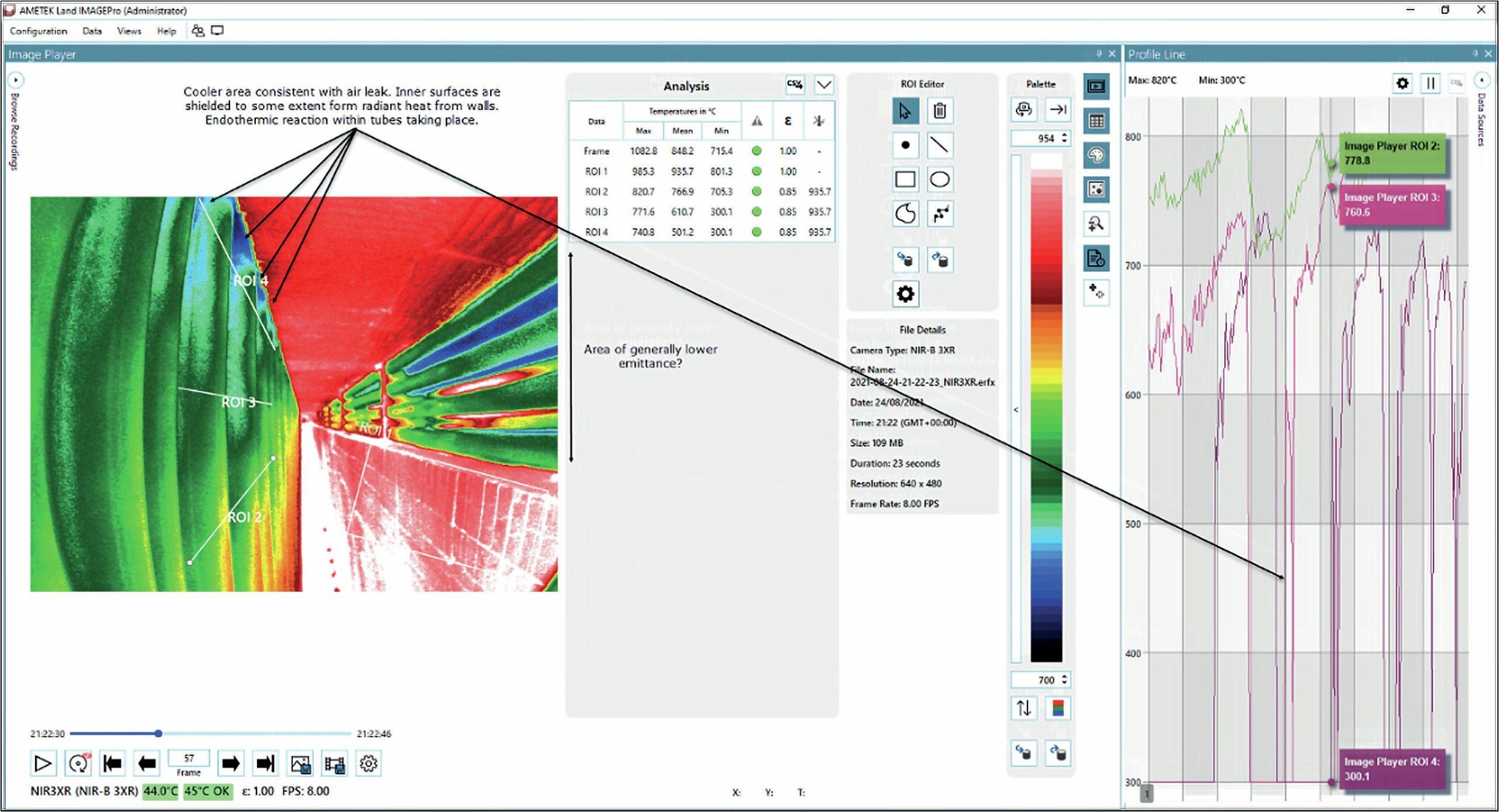Click the palette color gradient bar
Viewport: 1499px width, 812px height.
click(x=1046, y=408)
